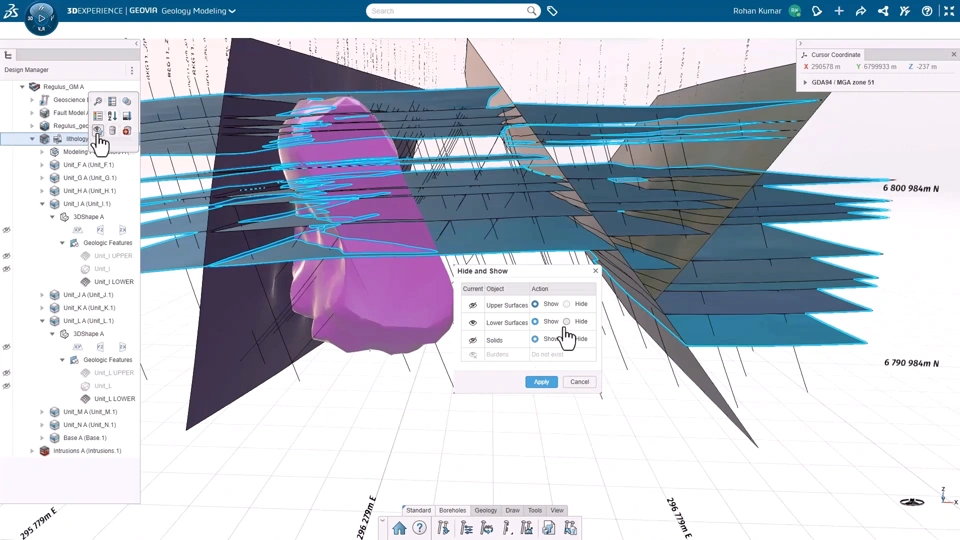This screenshot has width=960, height=540.
Task: Open the collaboration network icon
Action: (x=883, y=11)
